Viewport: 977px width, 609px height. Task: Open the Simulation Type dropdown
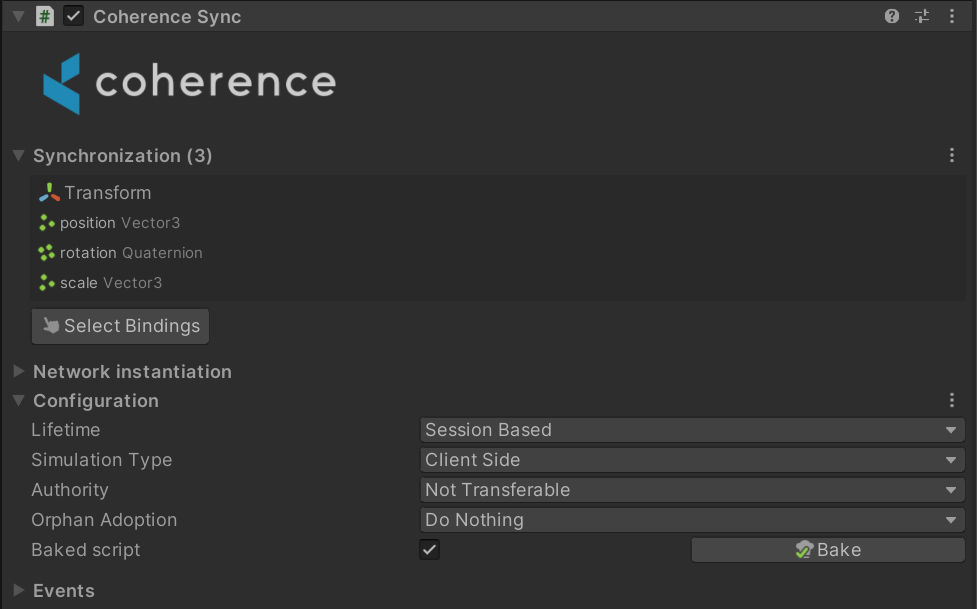click(692, 460)
